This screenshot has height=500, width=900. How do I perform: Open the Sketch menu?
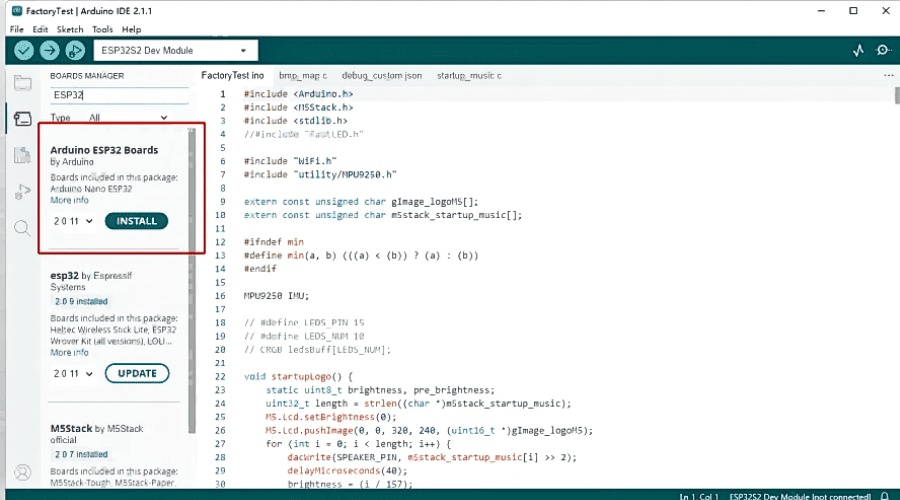[x=70, y=29]
